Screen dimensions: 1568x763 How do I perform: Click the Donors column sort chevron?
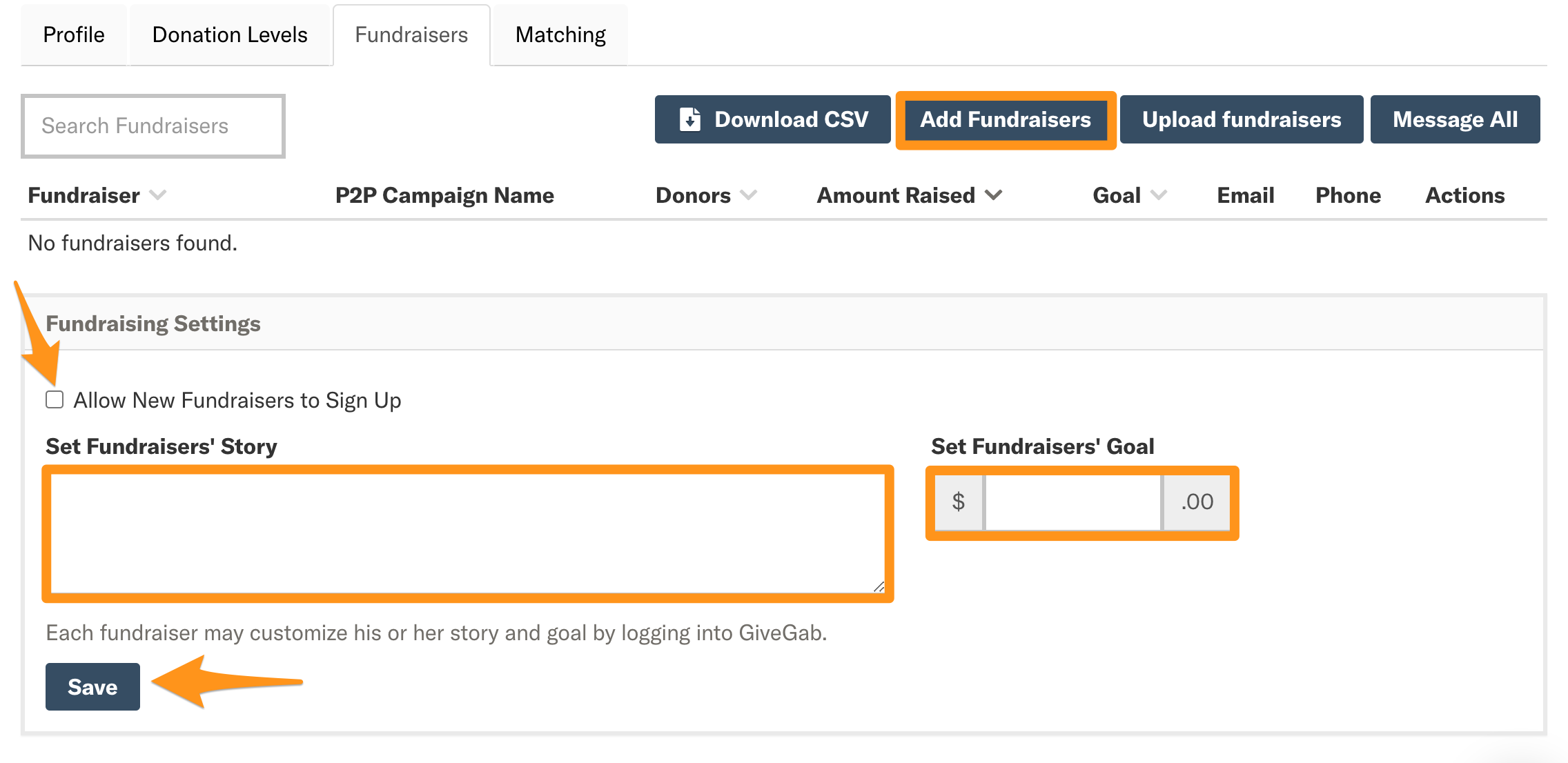[x=749, y=195]
